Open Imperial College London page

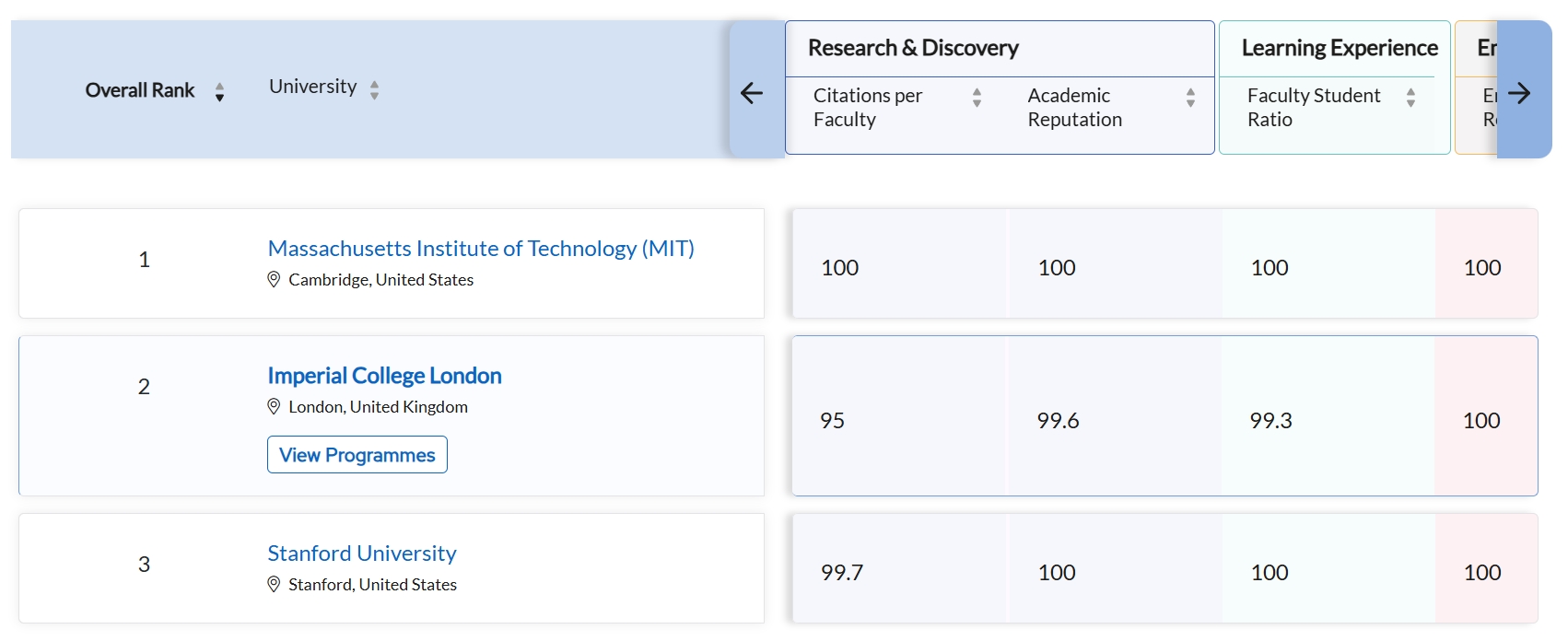pos(384,376)
